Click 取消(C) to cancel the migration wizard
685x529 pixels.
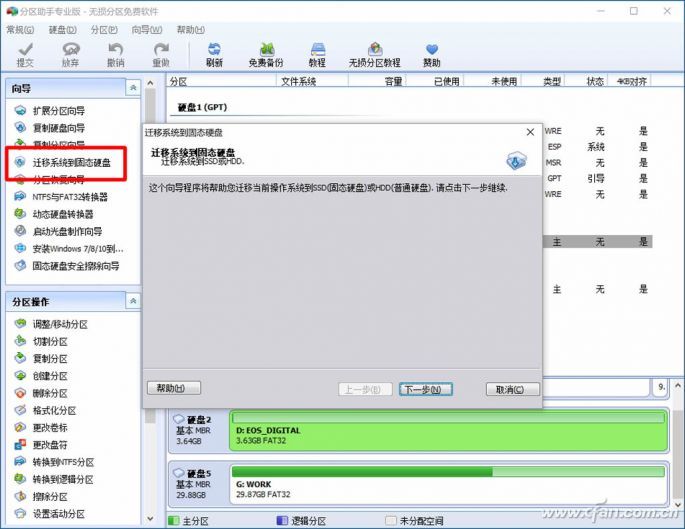click(512, 389)
